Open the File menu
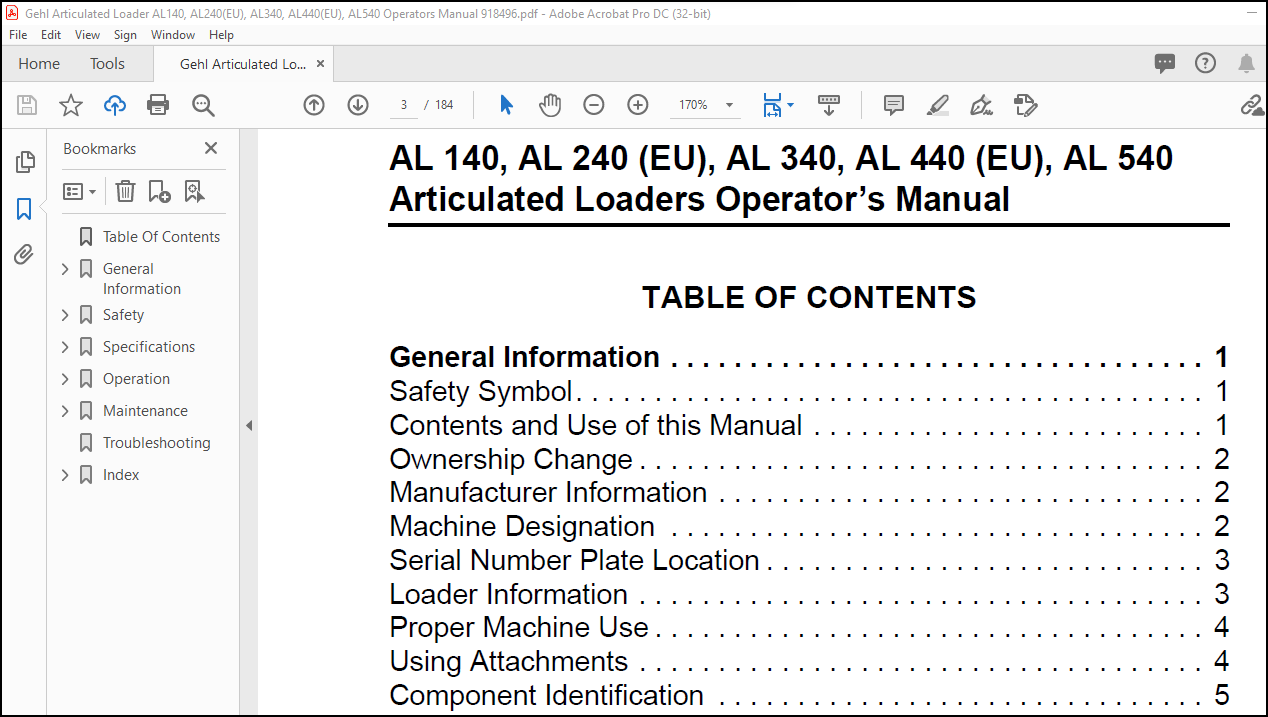The width and height of the screenshot is (1268, 717). coord(19,35)
